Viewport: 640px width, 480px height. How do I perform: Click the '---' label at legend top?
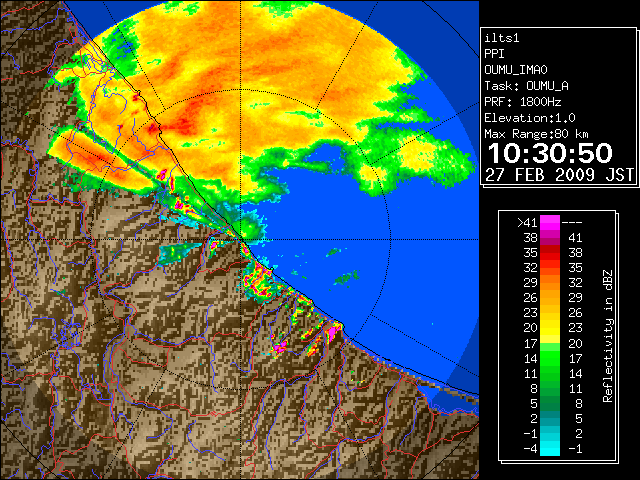(x=572, y=222)
